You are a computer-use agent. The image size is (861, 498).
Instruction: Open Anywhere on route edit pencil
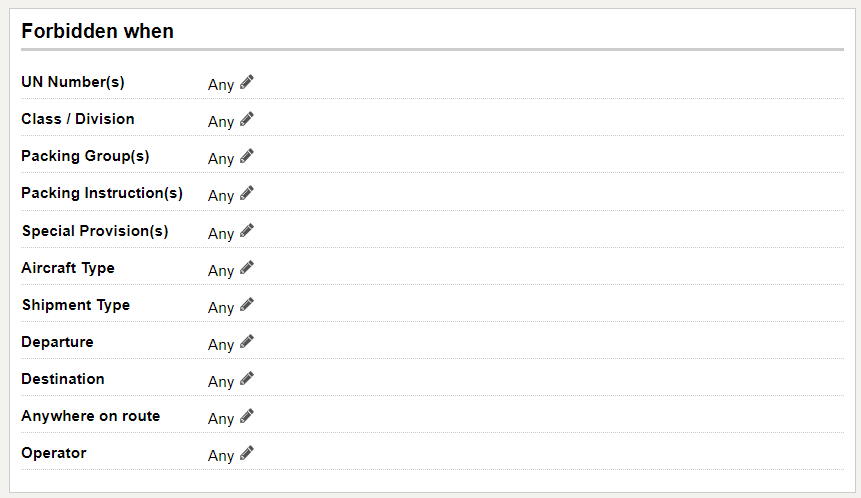pos(247,416)
